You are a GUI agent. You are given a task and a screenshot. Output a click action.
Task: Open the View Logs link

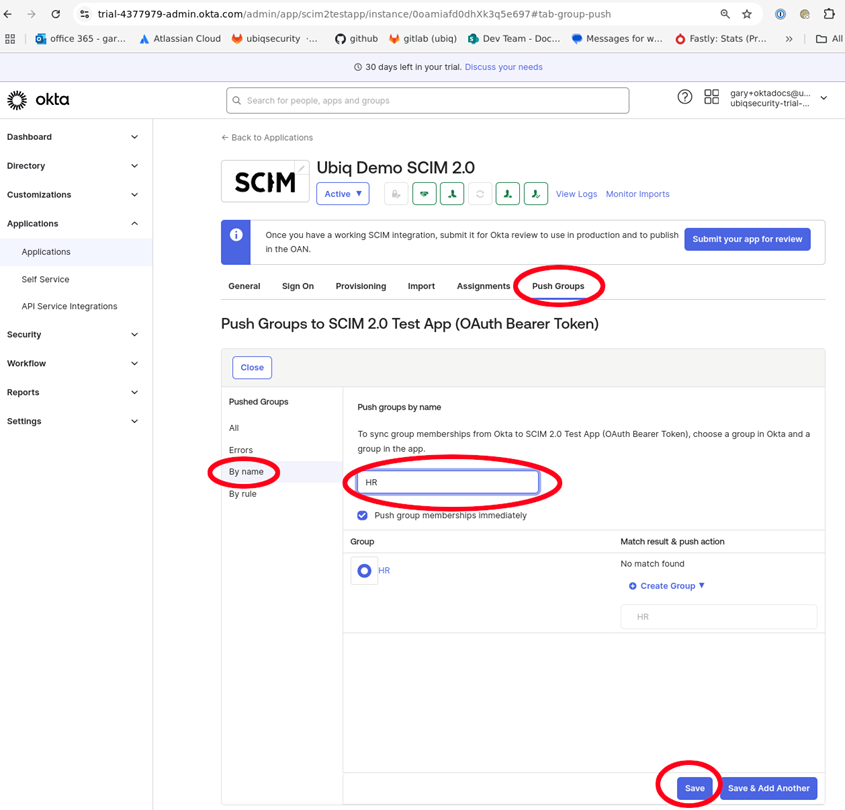click(576, 194)
